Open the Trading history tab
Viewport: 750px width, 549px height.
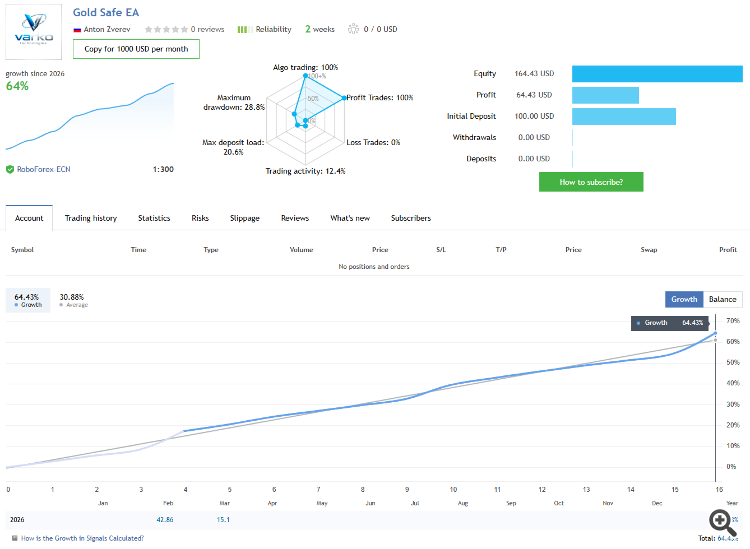pyautogui.click(x=91, y=218)
